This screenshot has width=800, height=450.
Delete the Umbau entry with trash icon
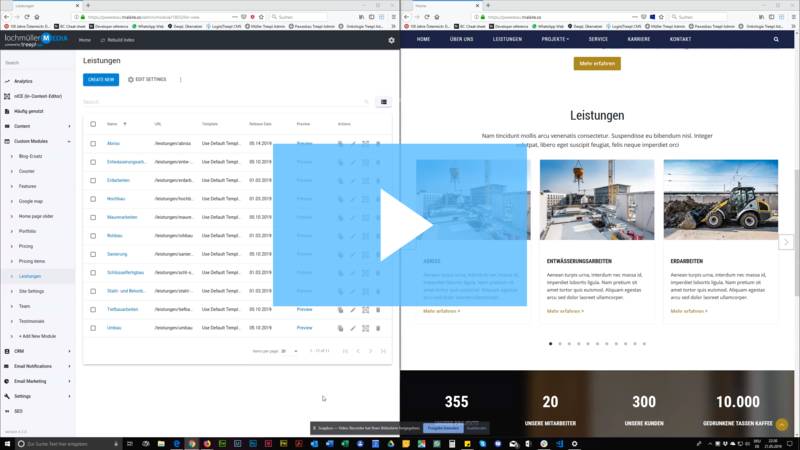pos(378,327)
